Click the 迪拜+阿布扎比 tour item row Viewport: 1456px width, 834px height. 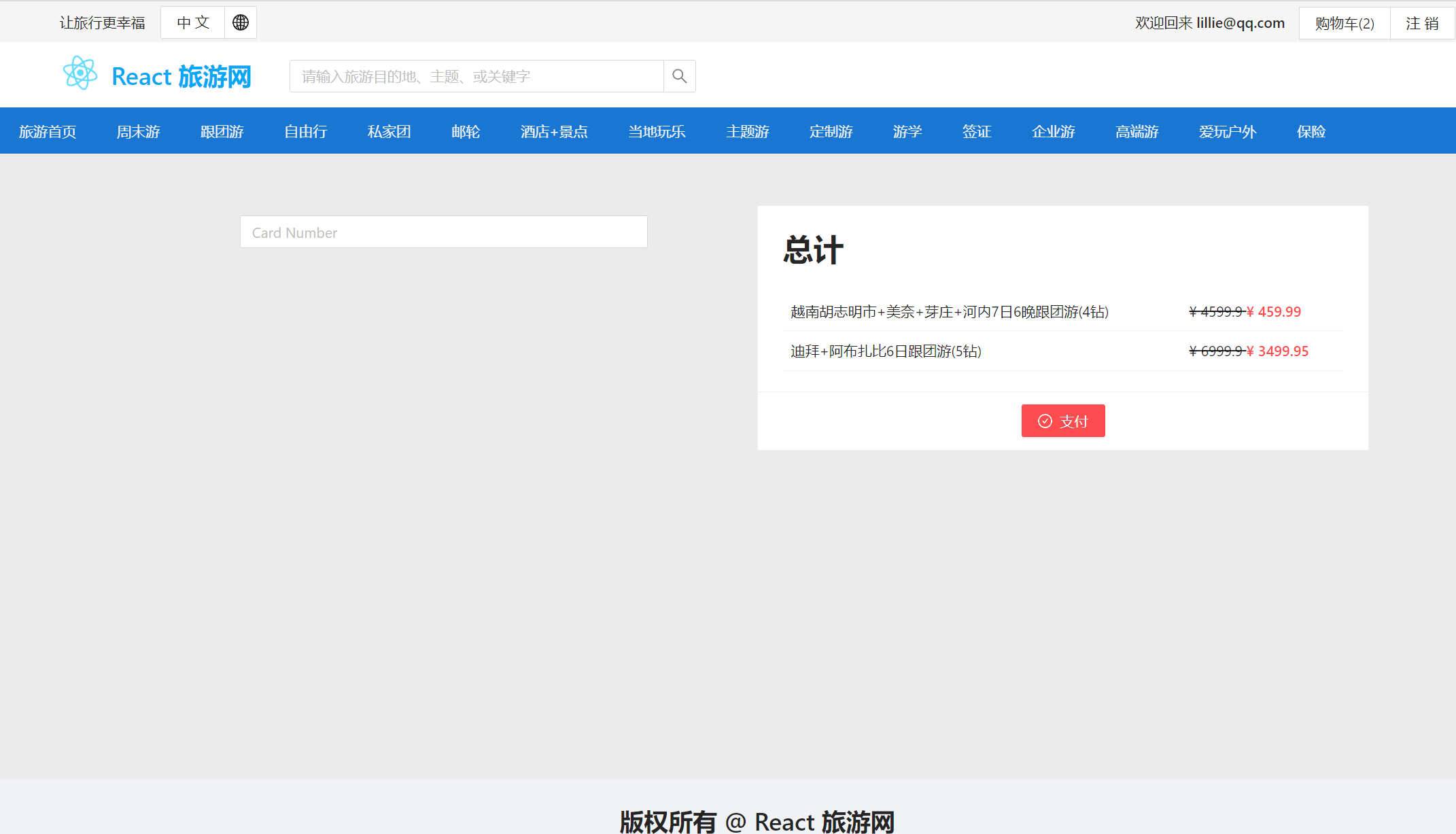[885, 351]
